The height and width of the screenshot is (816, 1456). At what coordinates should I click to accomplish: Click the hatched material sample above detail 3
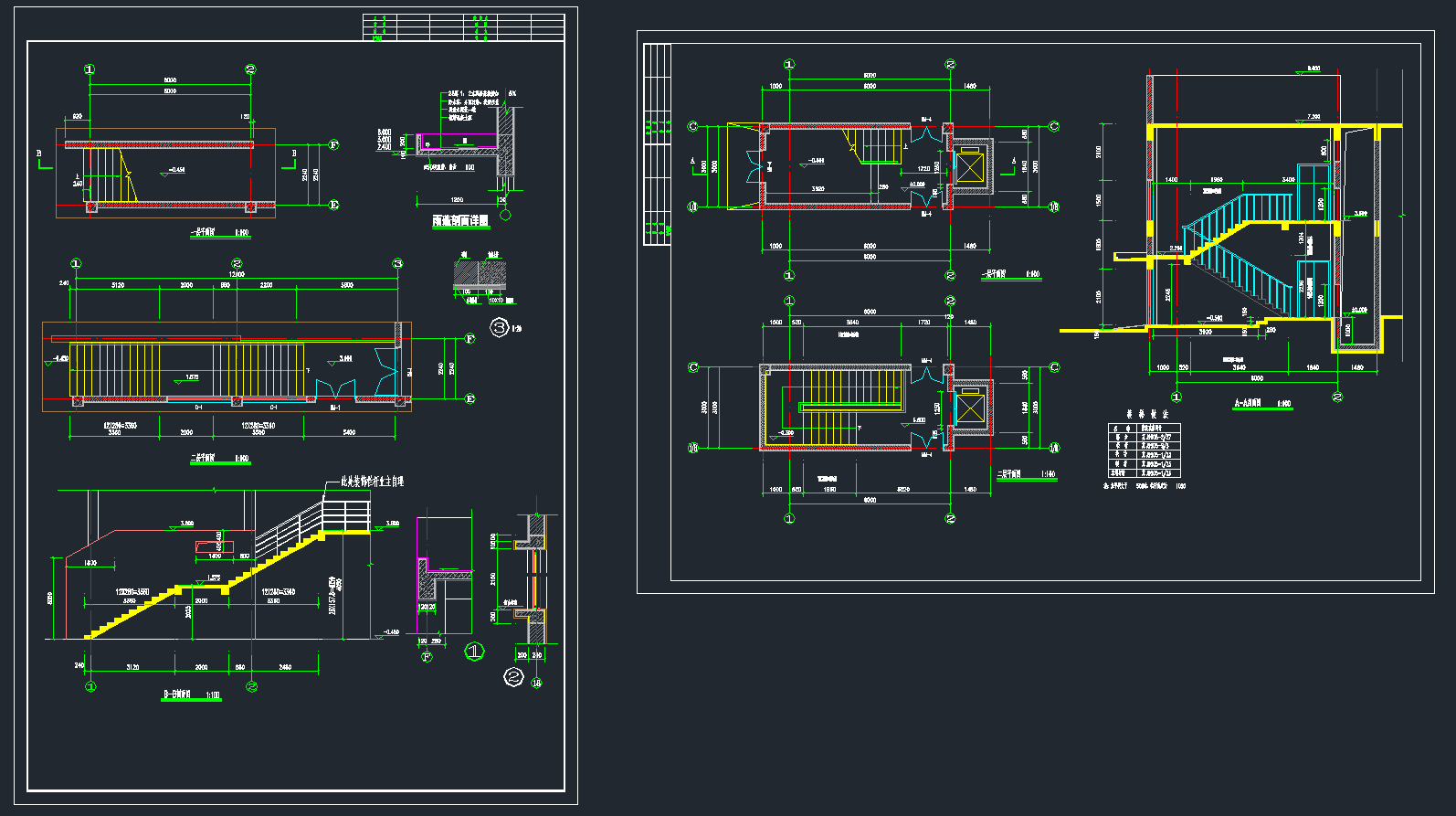coord(480,275)
